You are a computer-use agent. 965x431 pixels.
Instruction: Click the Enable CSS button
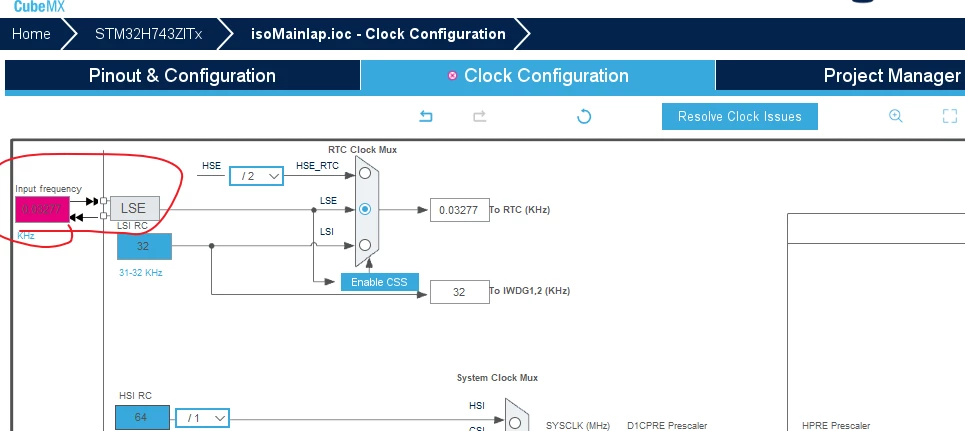click(380, 282)
